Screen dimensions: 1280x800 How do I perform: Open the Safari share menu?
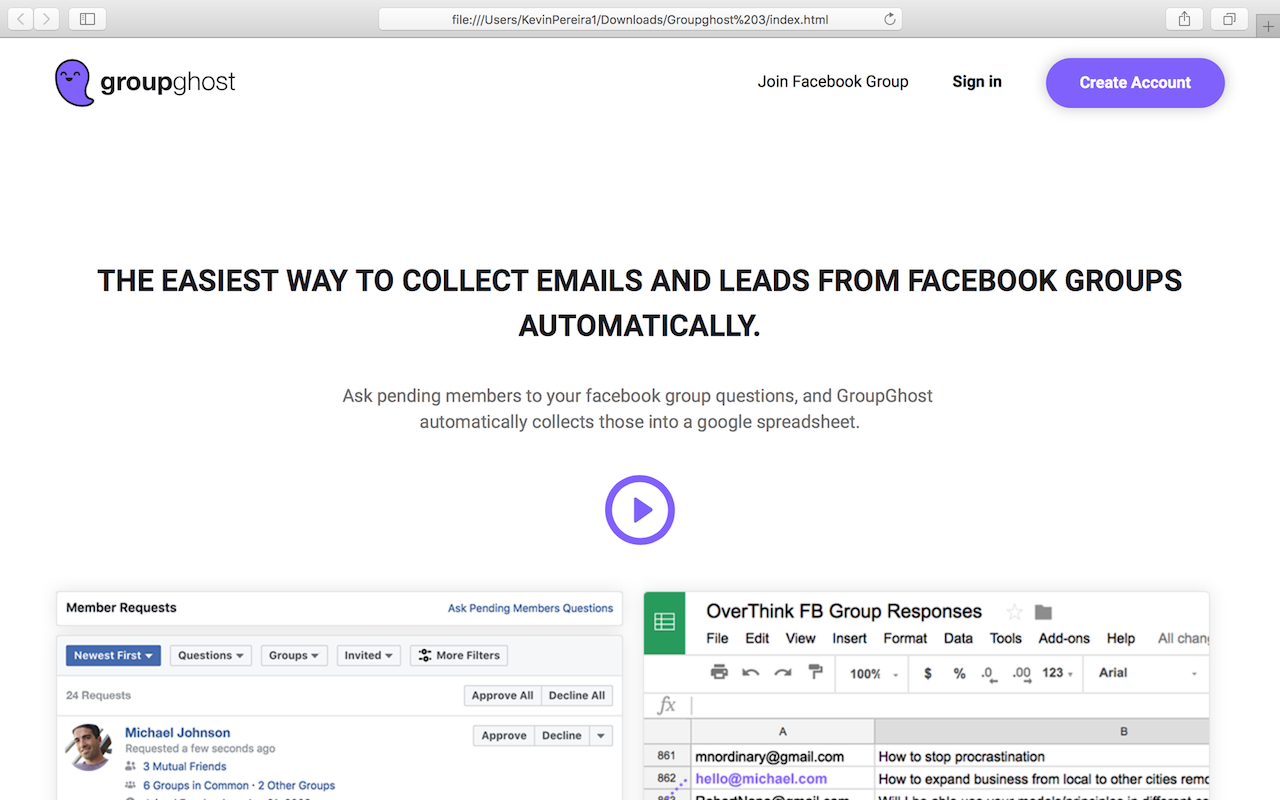[1184, 19]
